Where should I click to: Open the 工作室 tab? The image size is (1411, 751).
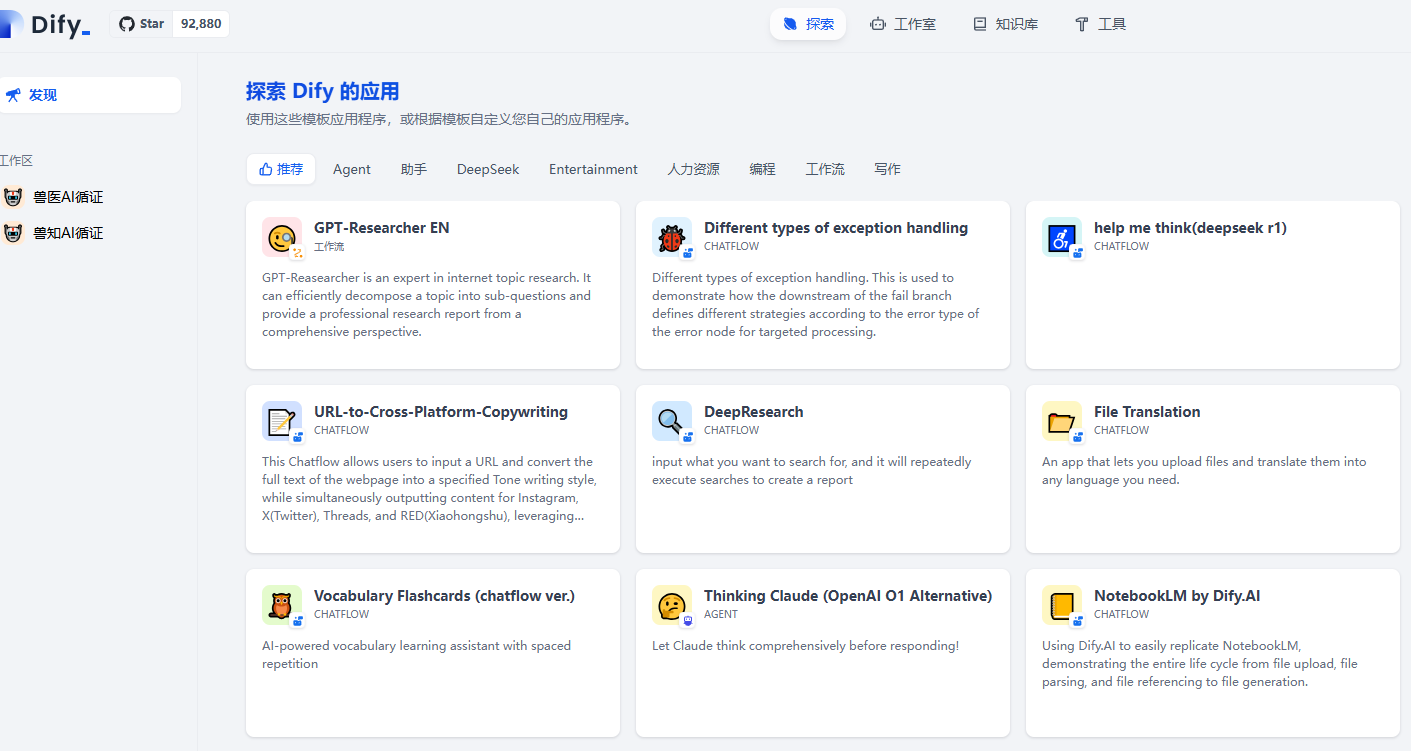tap(903, 24)
